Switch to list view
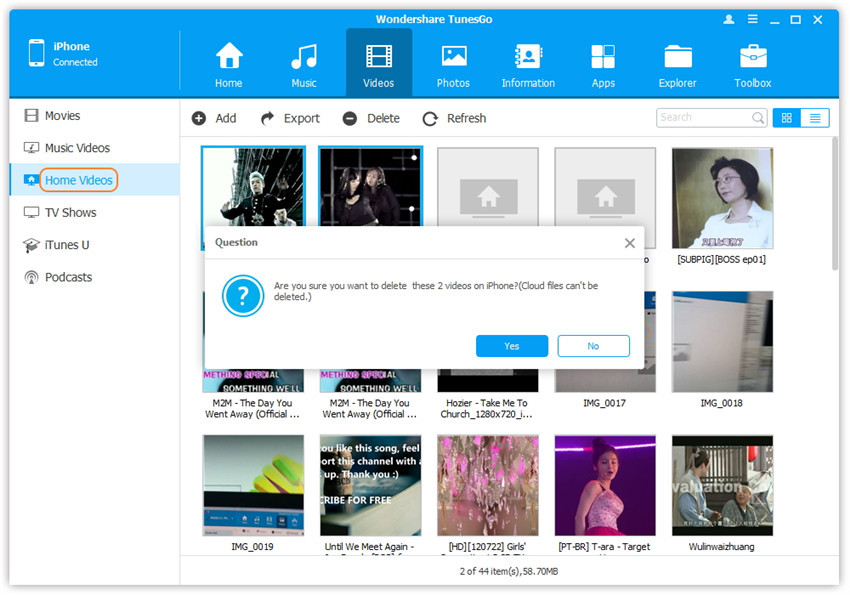The width and height of the screenshot is (850, 595). pos(815,118)
